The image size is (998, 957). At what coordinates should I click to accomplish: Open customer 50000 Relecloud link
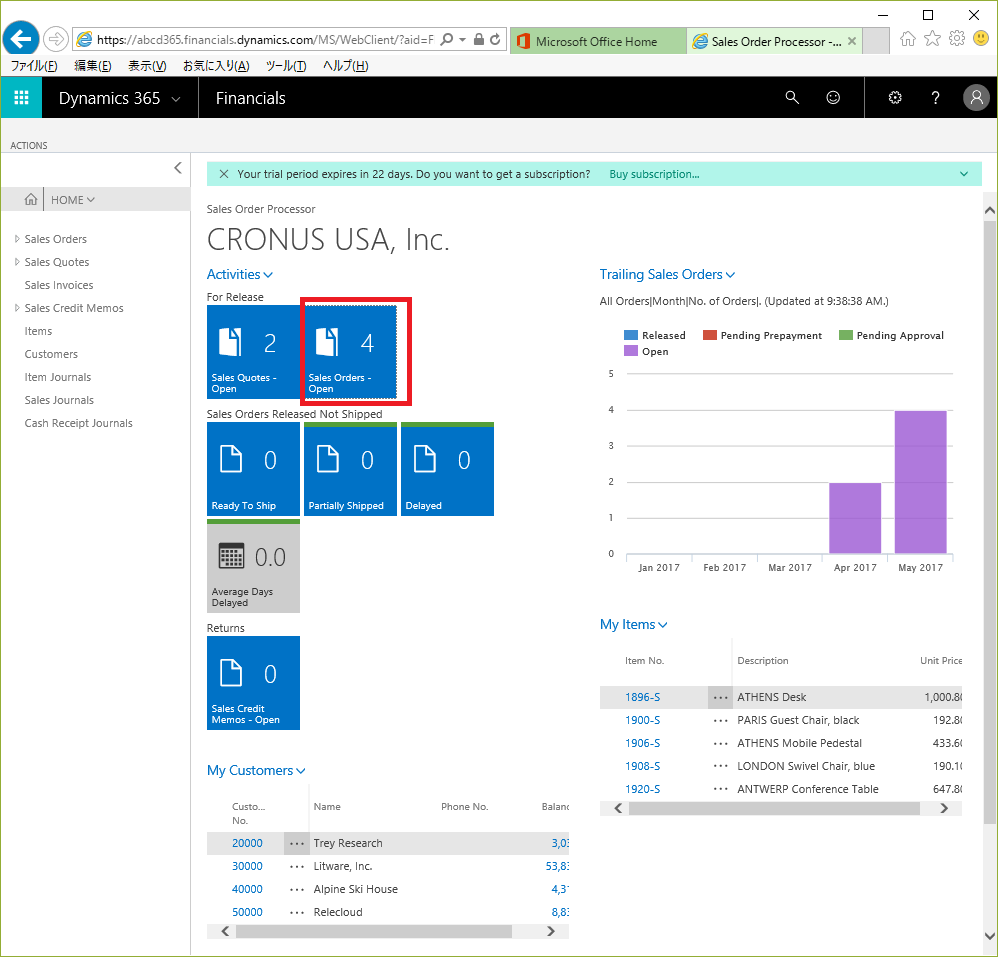pyautogui.click(x=247, y=912)
